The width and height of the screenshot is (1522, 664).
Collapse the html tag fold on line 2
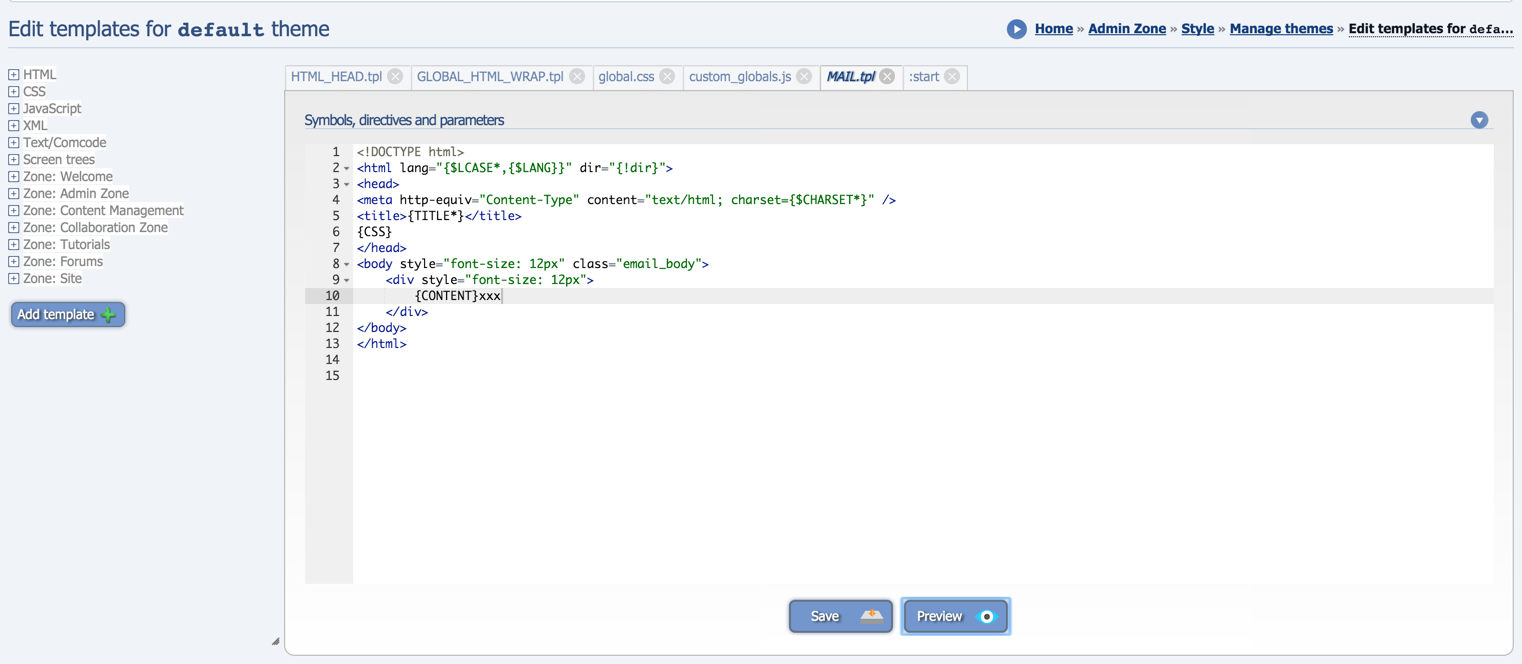[347, 169]
